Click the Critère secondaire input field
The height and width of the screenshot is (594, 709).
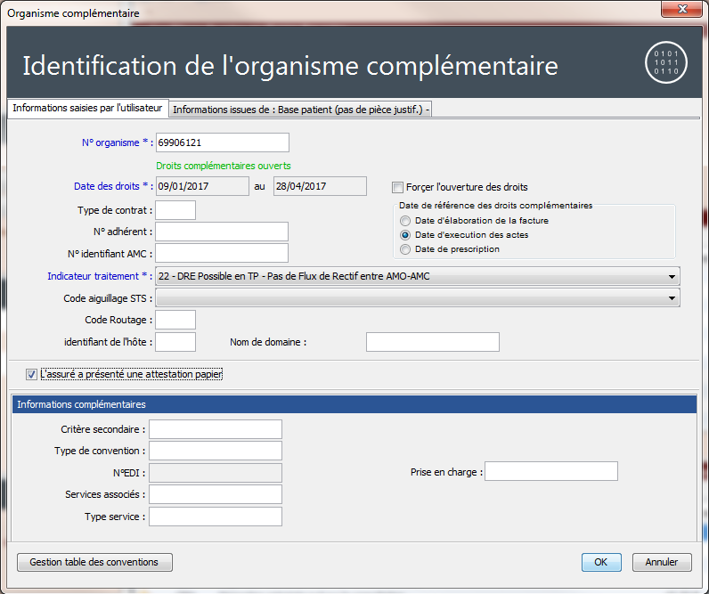pyautogui.click(x=215, y=429)
